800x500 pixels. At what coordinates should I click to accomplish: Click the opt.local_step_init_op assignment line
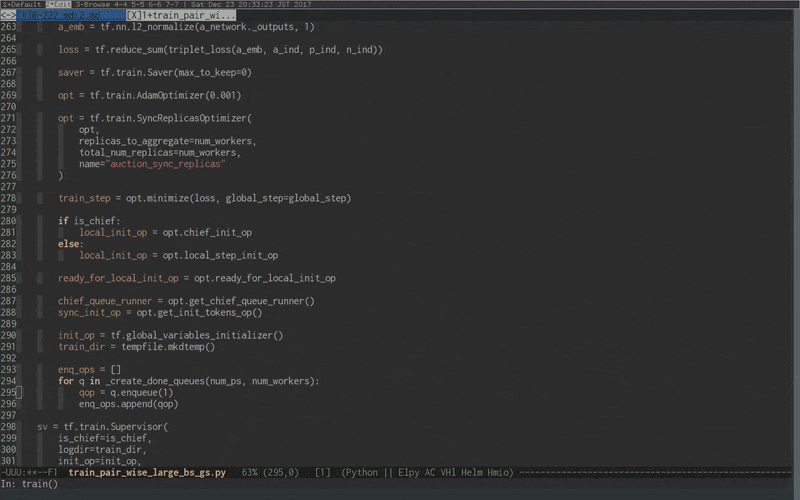click(179, 255)
